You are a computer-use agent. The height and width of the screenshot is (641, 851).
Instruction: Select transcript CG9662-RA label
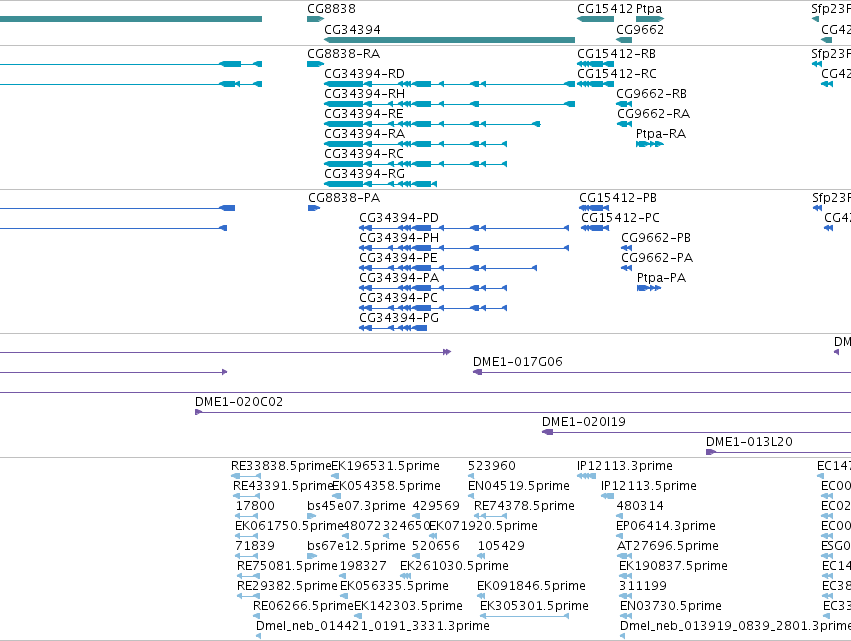[653, 113]
